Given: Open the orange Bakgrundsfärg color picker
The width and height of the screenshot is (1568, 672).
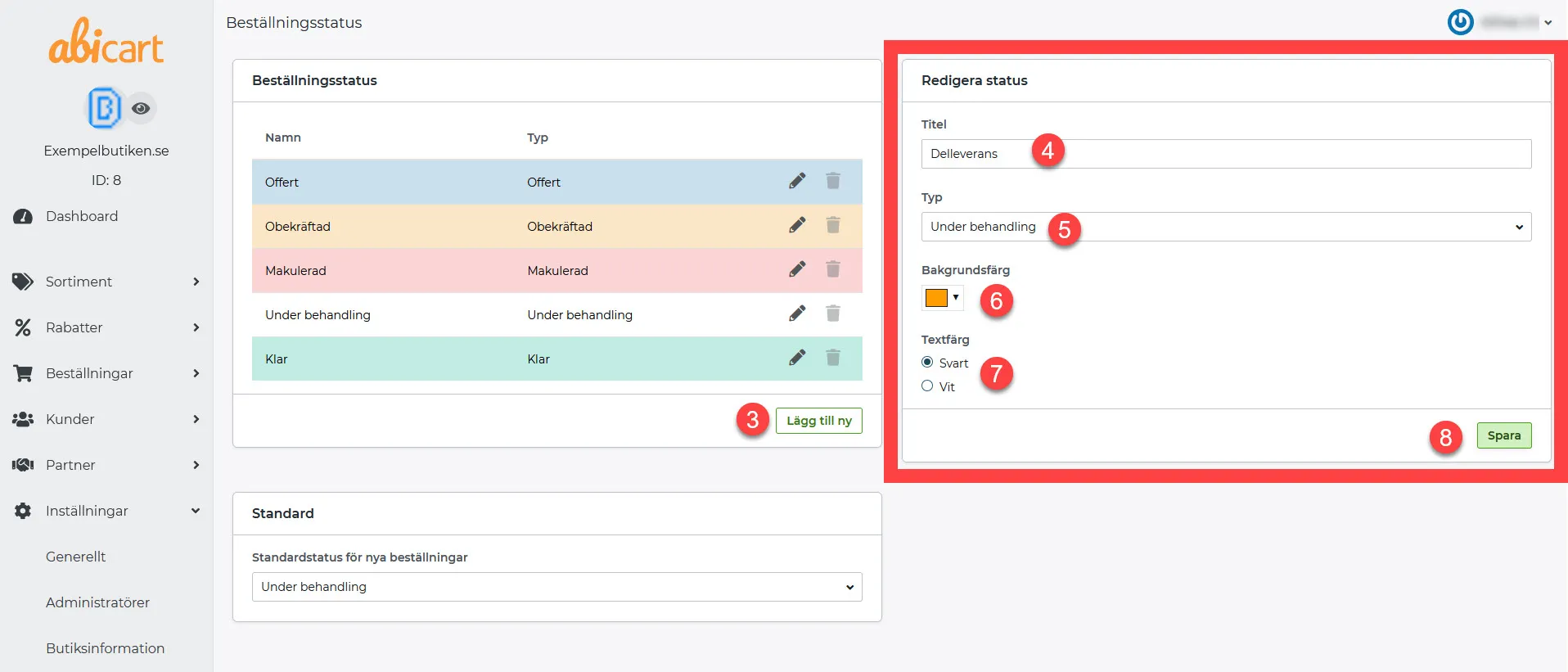Looking at the screenshot, I should (943, 298).
